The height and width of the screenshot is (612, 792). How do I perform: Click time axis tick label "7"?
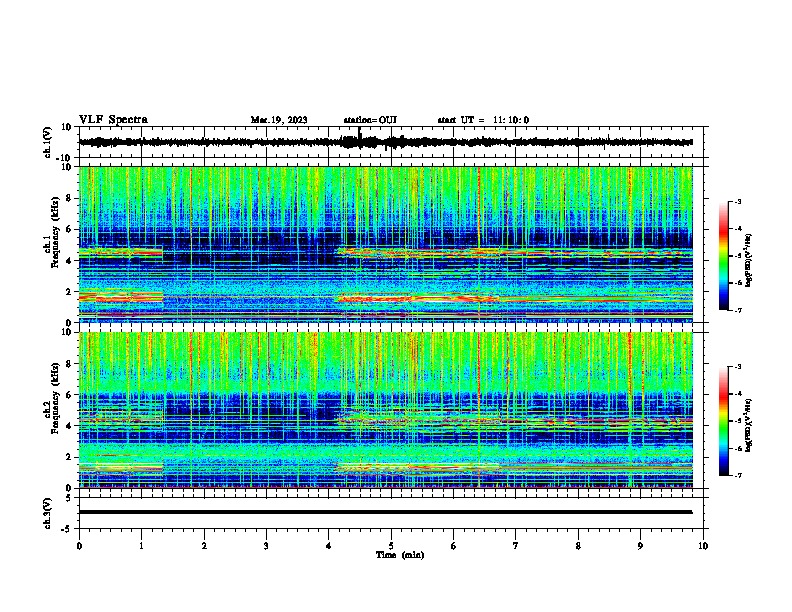[x=516, y=546]
